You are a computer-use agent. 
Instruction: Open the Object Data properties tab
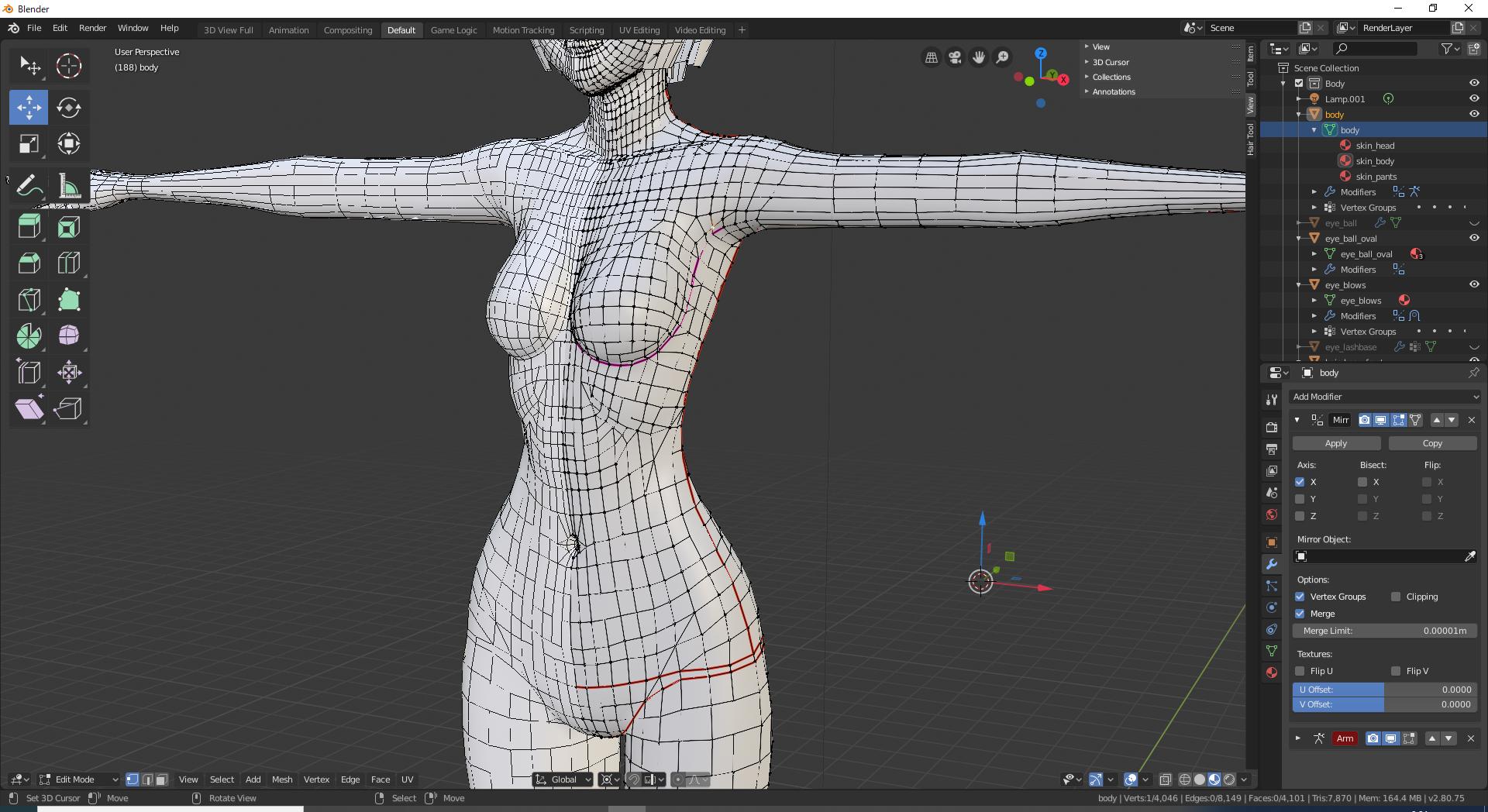(x=1271, y=651)
